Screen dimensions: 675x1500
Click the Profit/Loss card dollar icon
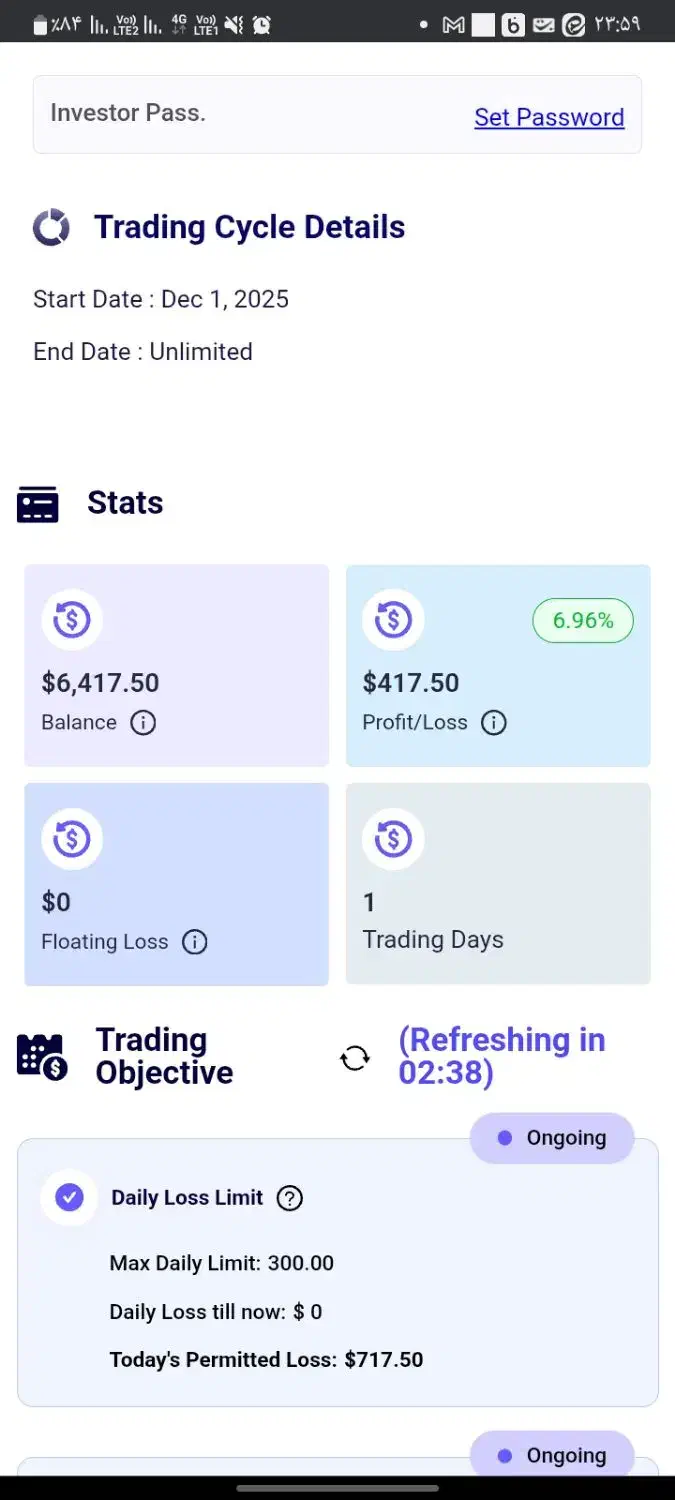393,620
